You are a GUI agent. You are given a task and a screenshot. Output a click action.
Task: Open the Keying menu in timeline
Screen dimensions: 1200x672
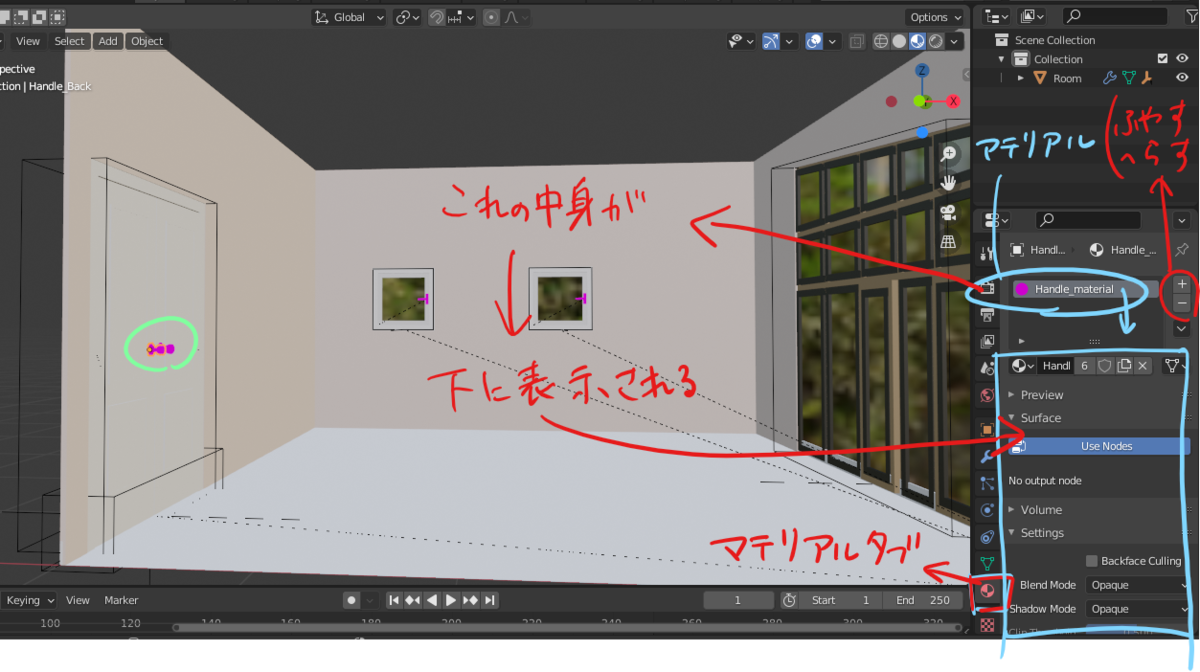click(29, 600)
